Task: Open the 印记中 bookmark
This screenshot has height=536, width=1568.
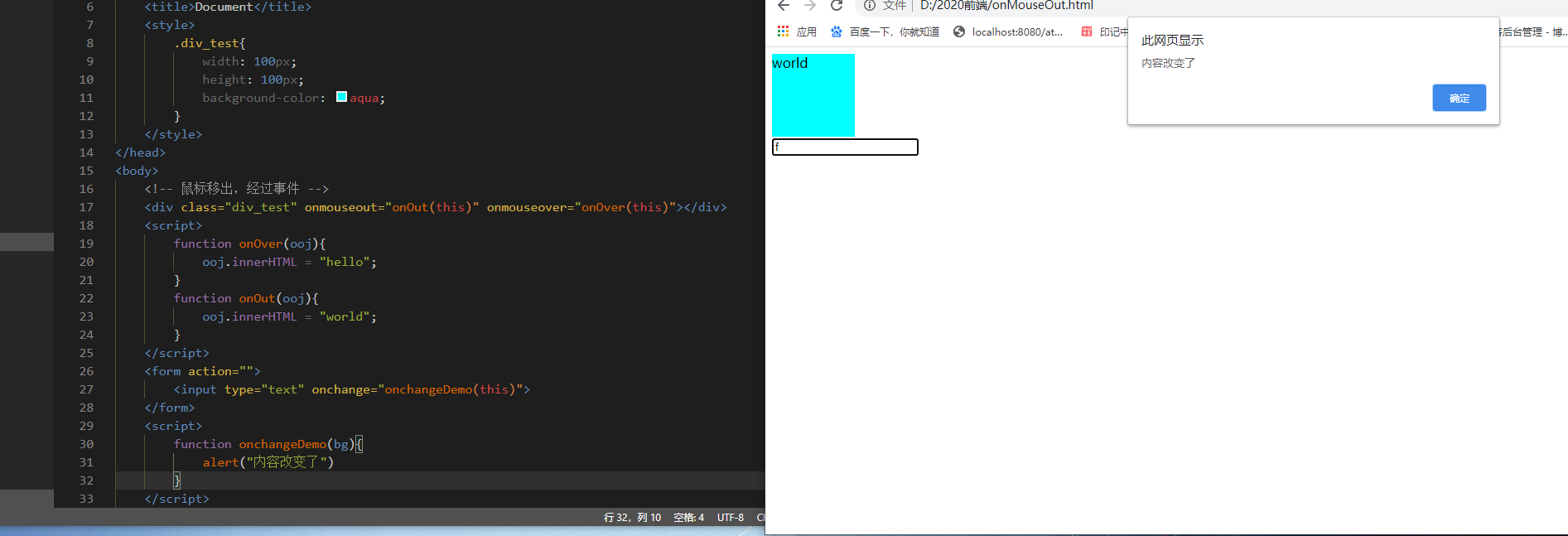Action: (x=1104, y=31)
